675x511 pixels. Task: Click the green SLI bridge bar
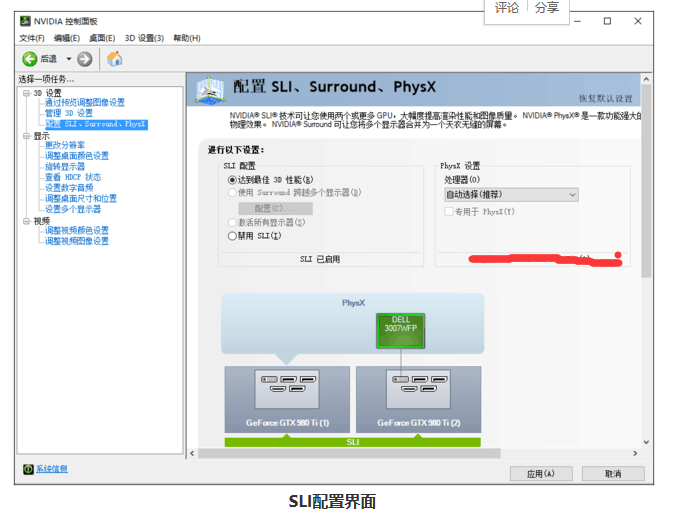[x=353, y=442]
